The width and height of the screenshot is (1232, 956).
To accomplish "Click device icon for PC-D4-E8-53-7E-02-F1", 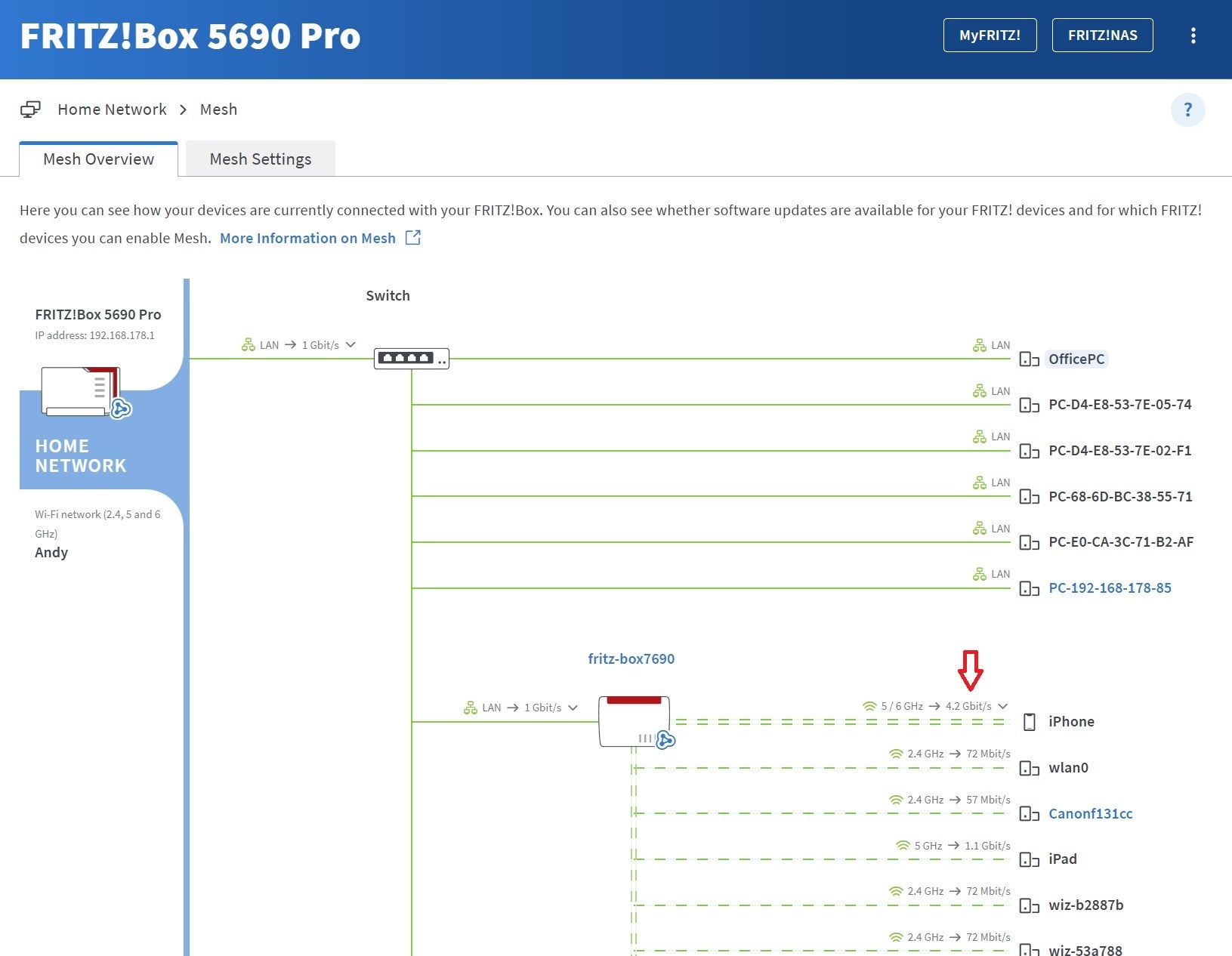I will click(x=1030, y=452).
